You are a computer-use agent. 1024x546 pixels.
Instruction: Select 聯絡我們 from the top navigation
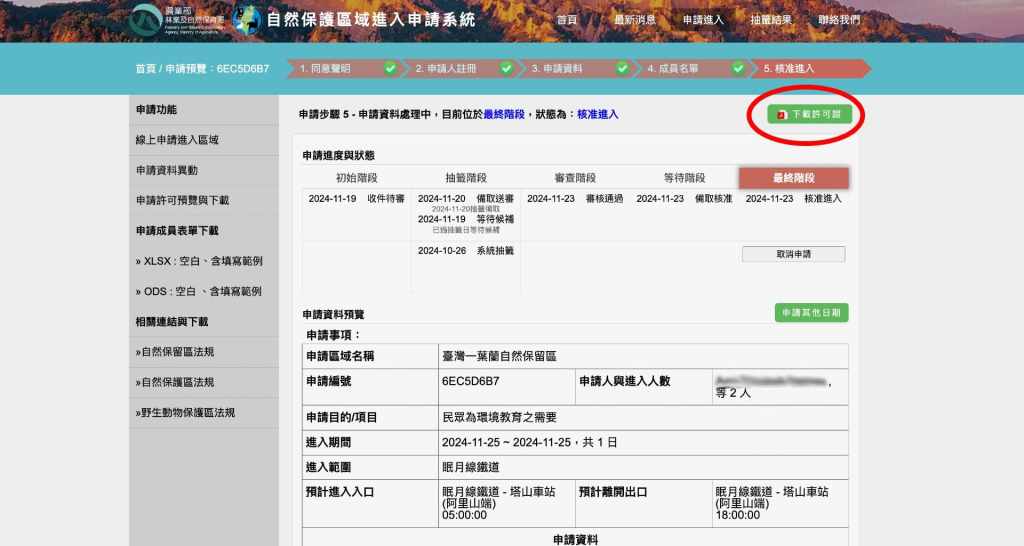point(838,20)
